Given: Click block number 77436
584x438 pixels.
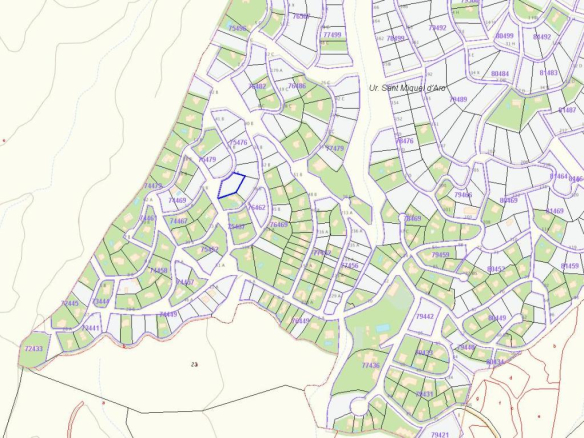Looking at the screenshot, I should (371, 365).
